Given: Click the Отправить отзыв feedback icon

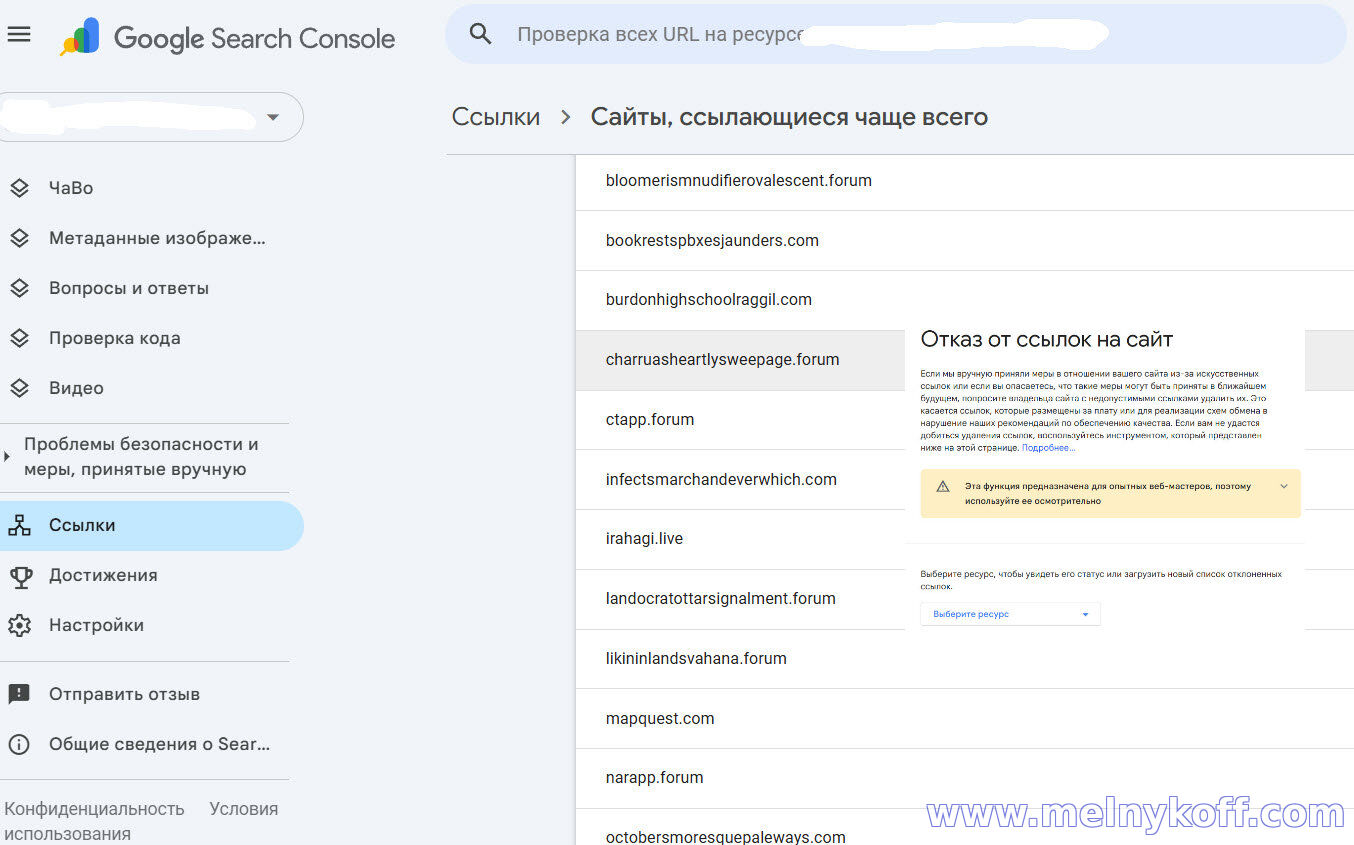Looking at the screenshot, I should (19, 694).
